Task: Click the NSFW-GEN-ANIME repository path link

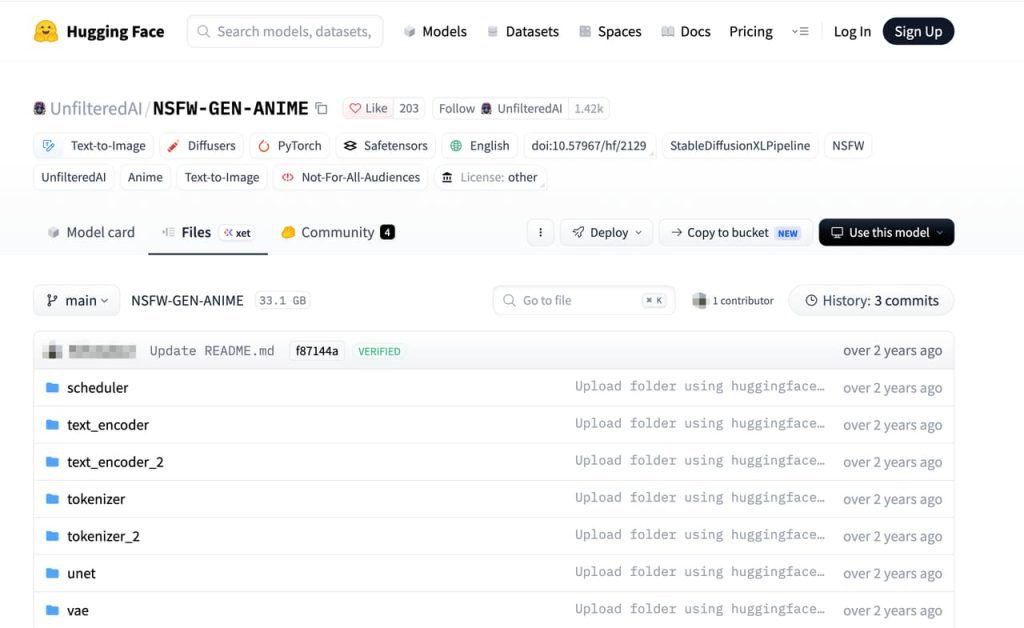Action: coord(187,300)
